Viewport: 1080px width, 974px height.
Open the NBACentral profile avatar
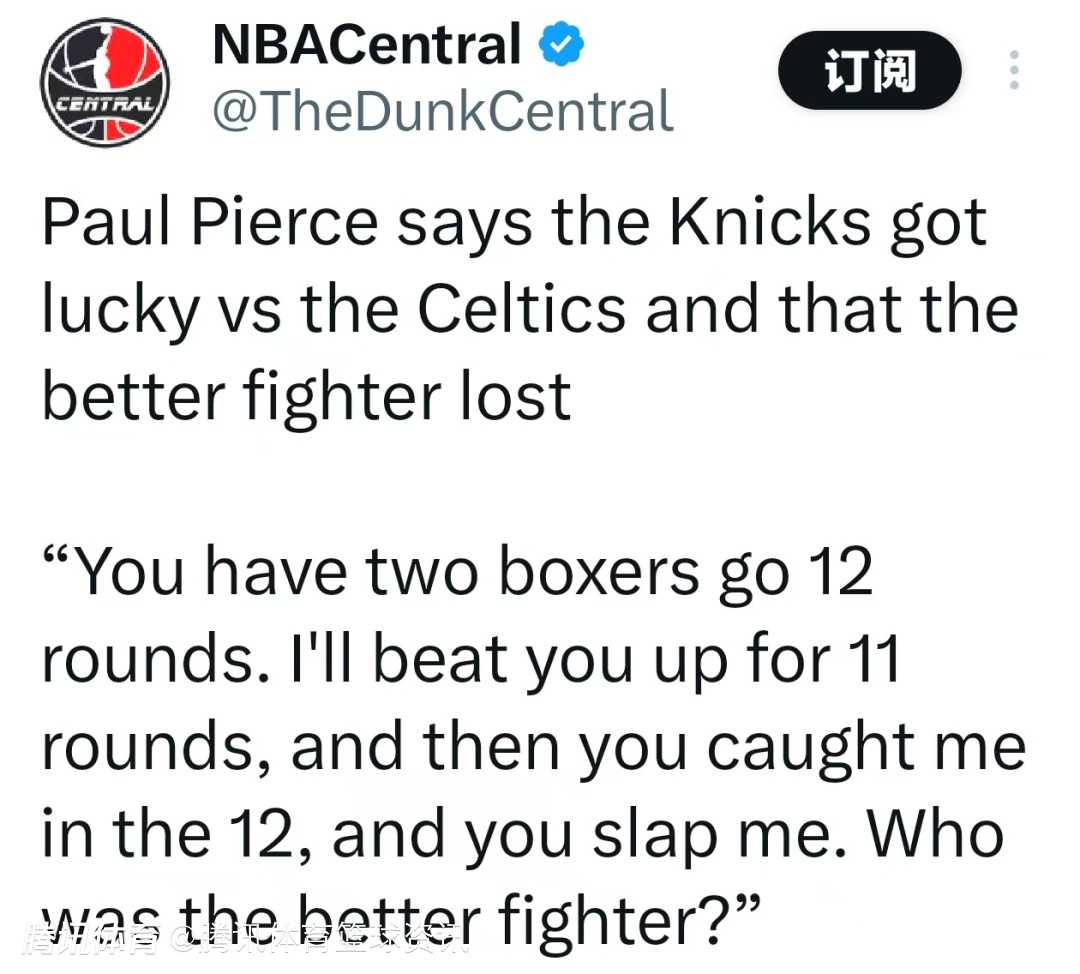[x=104, y=82]
